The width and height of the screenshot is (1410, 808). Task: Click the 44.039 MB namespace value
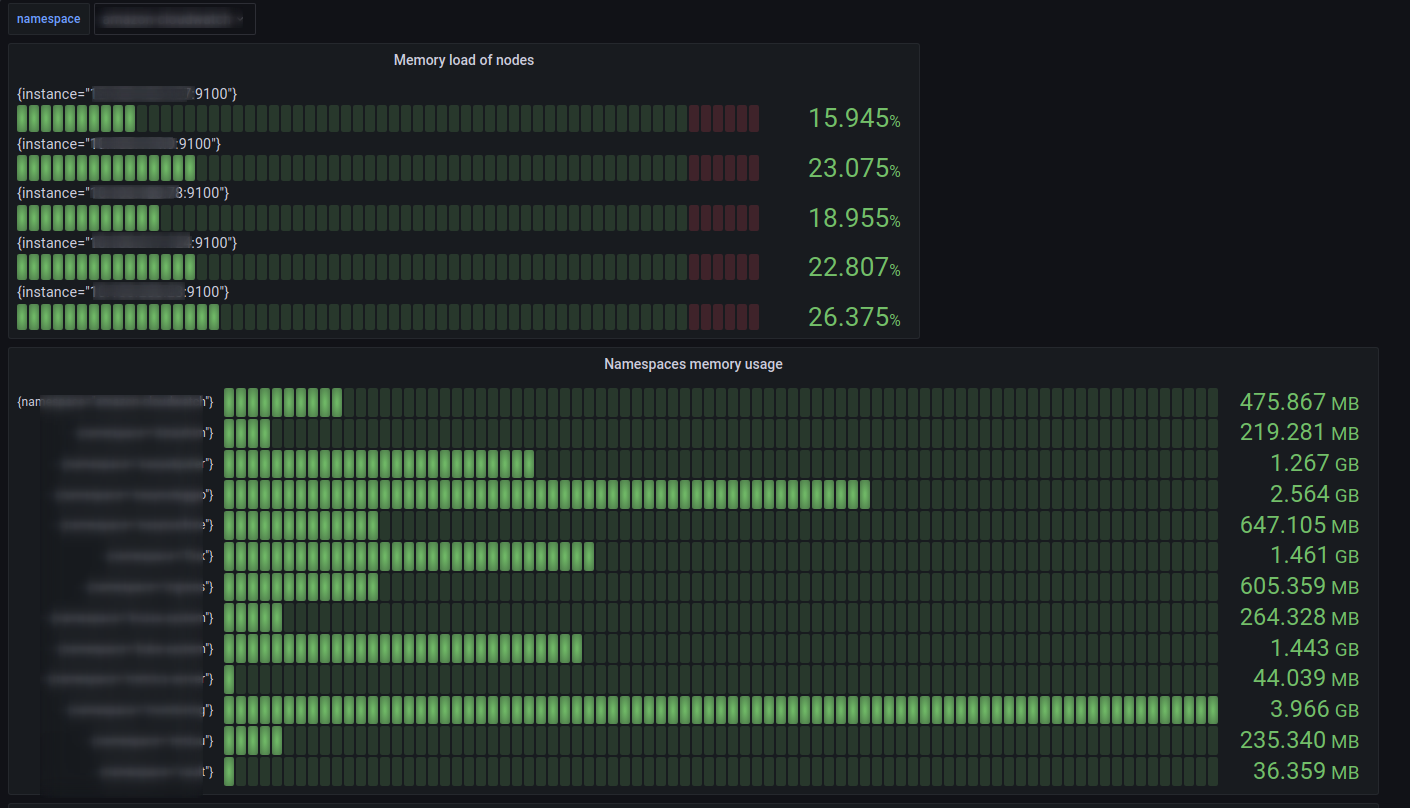[1305, 679]
